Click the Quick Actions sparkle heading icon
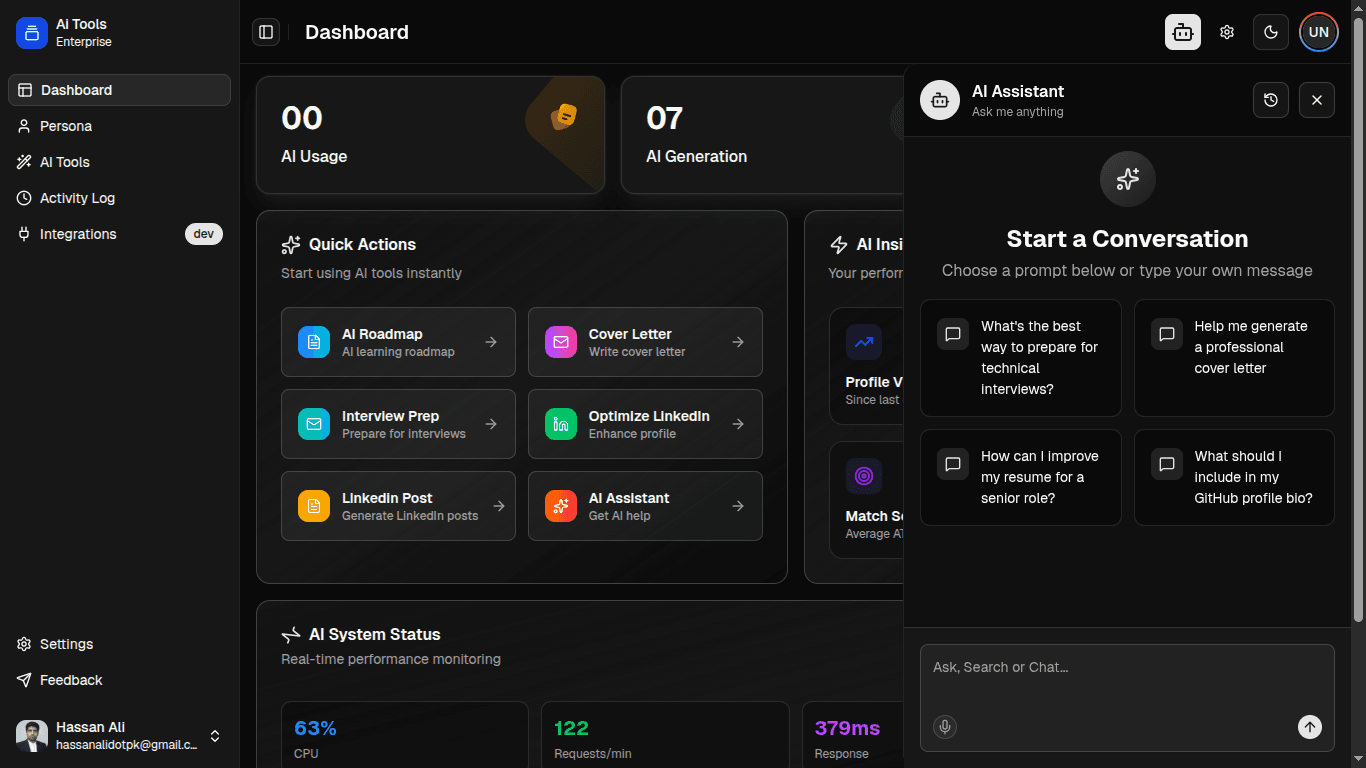The height and width of the screenshot is (768, 1366). click(291, 244)
